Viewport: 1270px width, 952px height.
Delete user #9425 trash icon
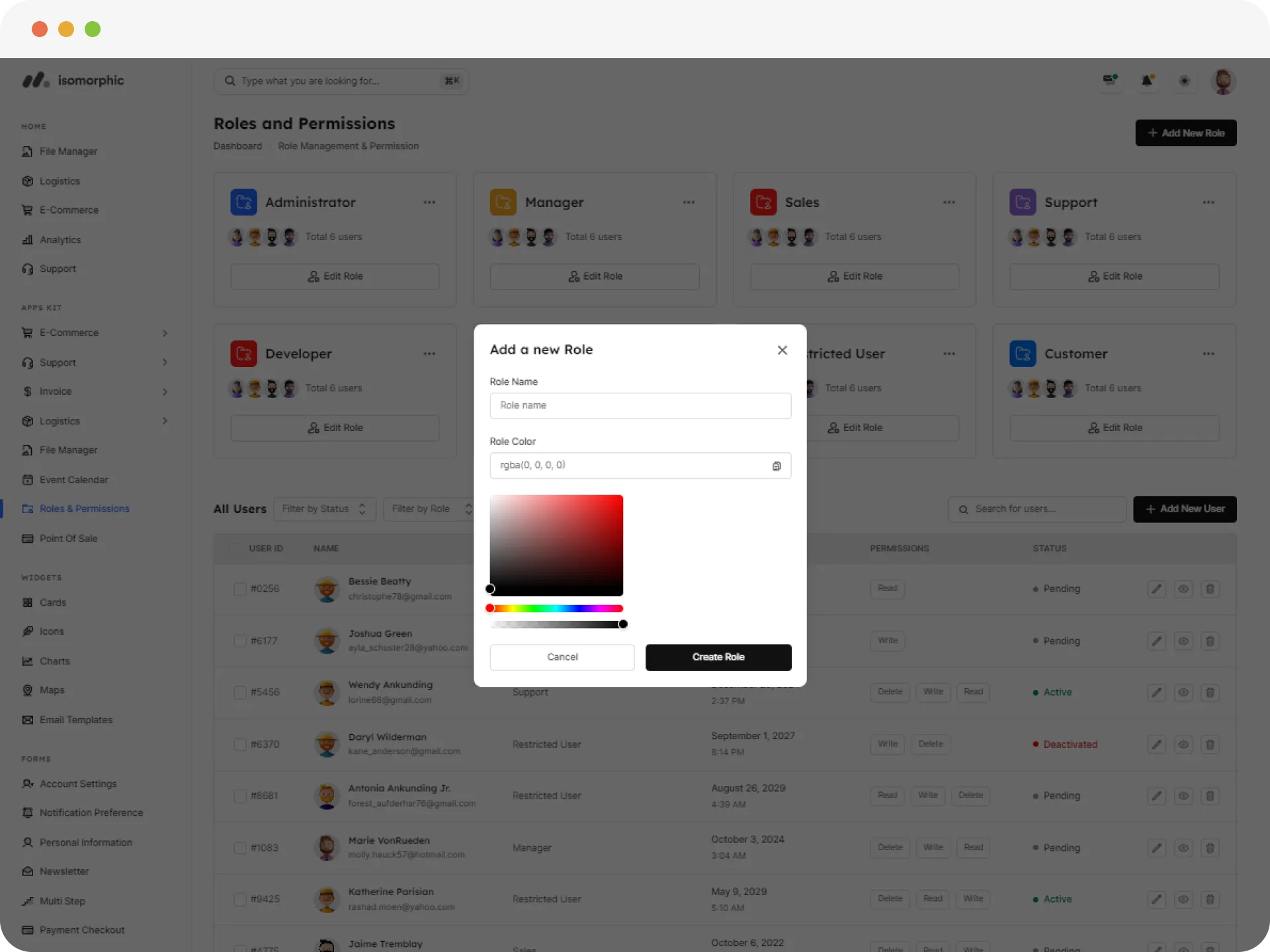(x=1210, y=899)
